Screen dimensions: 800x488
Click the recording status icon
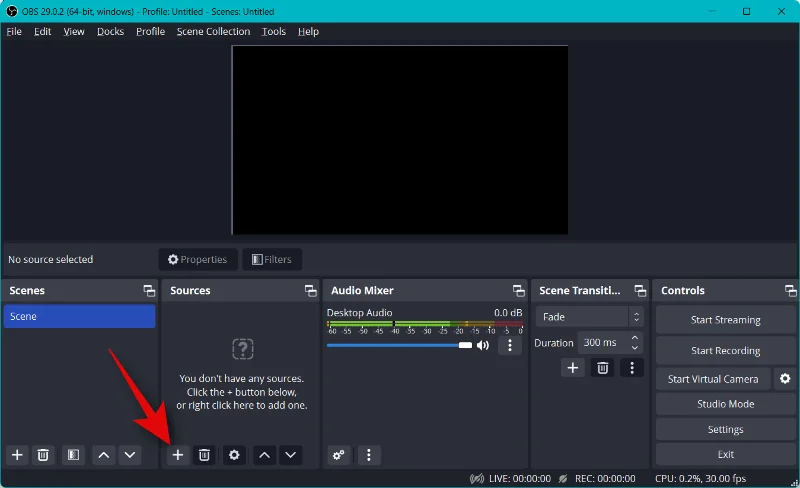coord(563,478)
